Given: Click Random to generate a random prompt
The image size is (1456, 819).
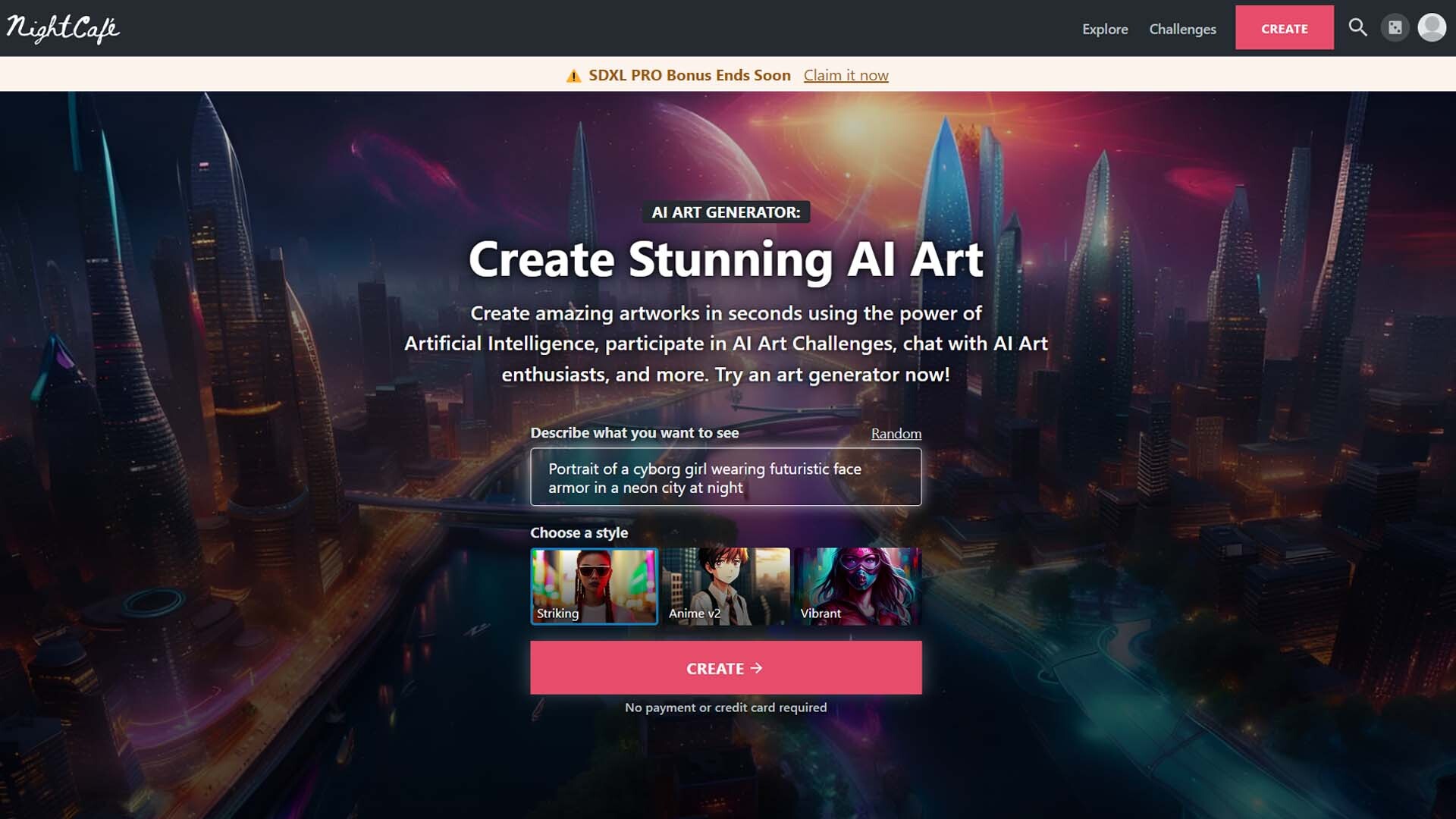Looking at the screenshot, I should click(896, 433).
